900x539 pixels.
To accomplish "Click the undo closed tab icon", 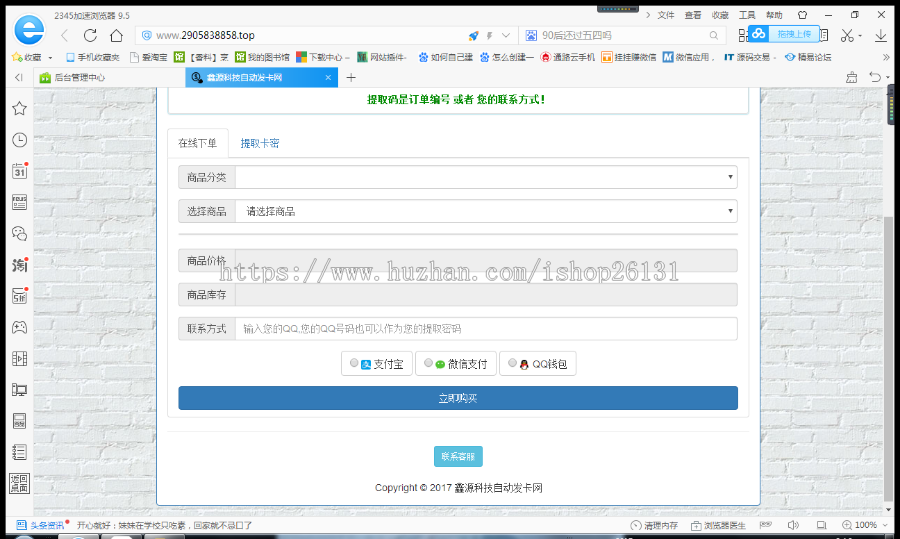I will [x=874, y=77].
